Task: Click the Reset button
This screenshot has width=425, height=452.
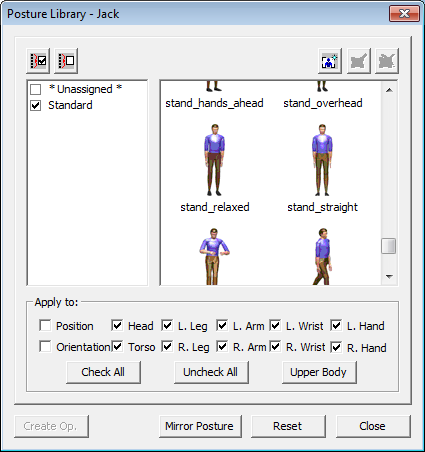Action: (288, 426)
